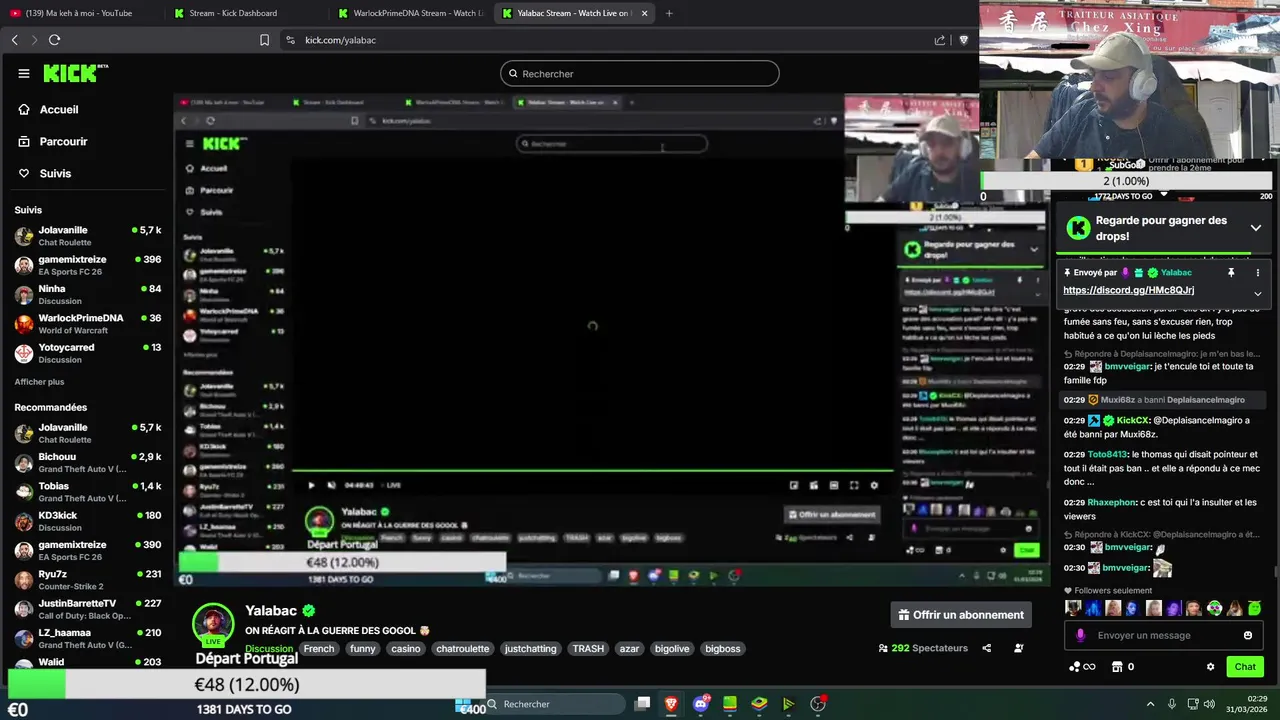Click the taskbar Rechercher search box
Screen dimensions: 1280x720
coord(555,704)
